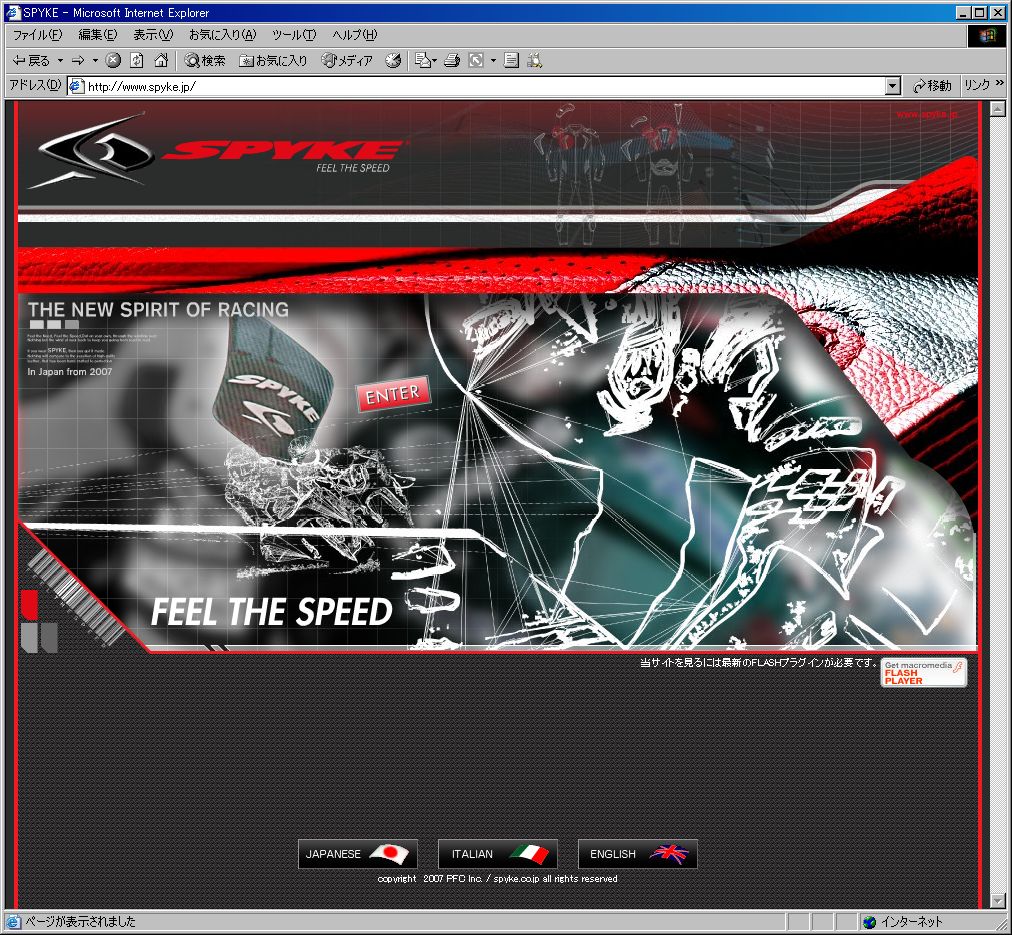Click the address bar URL field
The width and height of the screenshot is (1012, 935).
click(485, 86)
